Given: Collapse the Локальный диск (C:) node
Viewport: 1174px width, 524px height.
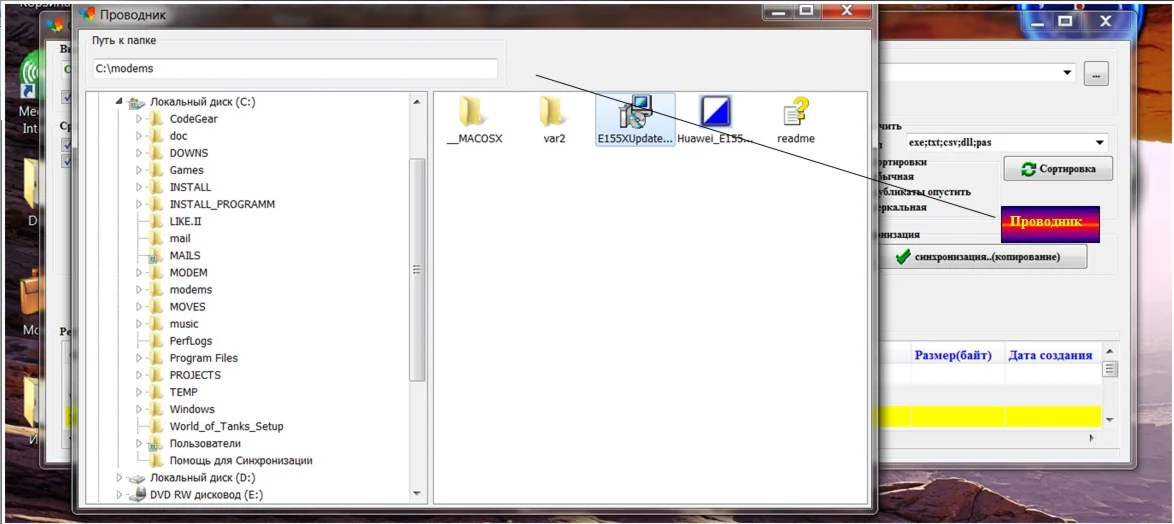Looking at the screenshot, I should (118, 102).
